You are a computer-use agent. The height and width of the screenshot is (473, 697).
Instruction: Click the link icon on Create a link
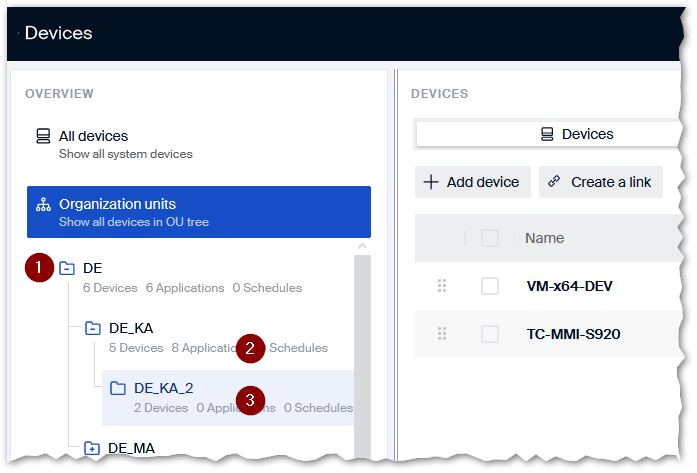(x=555, y=182)
